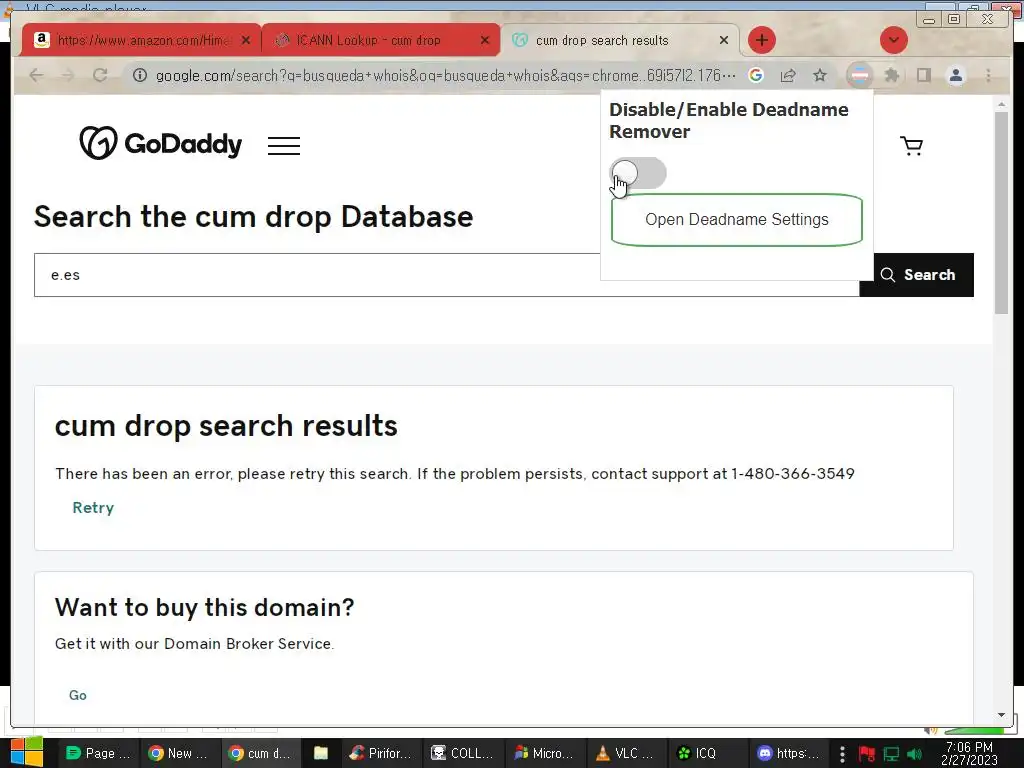Click the Google icon in address bar
The width and height of the screenshot is (1024, 768).
click(x=756, y=76)
